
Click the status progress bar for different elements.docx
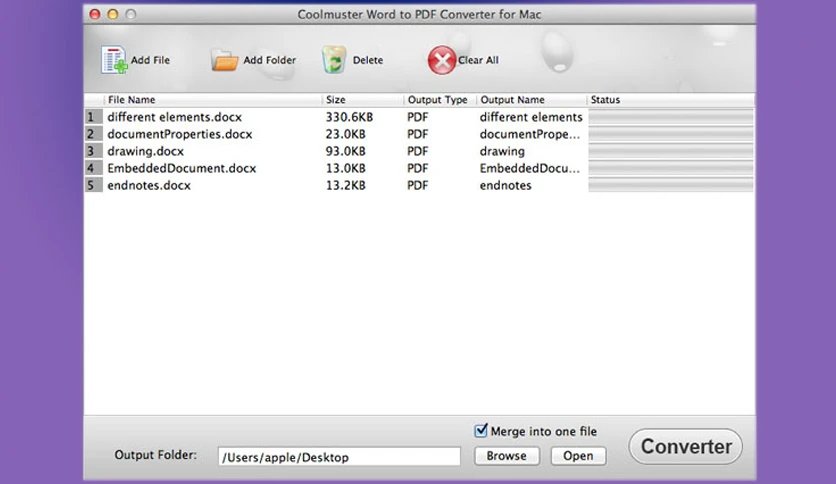pos(671,117)
